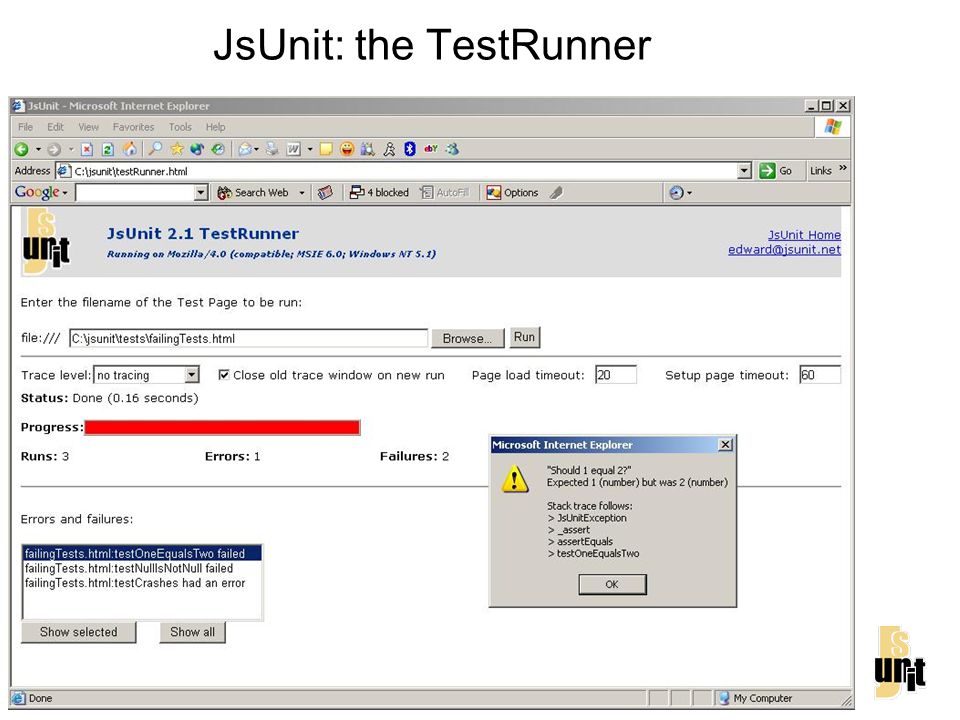Click the 4 blocked popup blocker button
Screen dimensions: 960x720
tap(379, 193)
